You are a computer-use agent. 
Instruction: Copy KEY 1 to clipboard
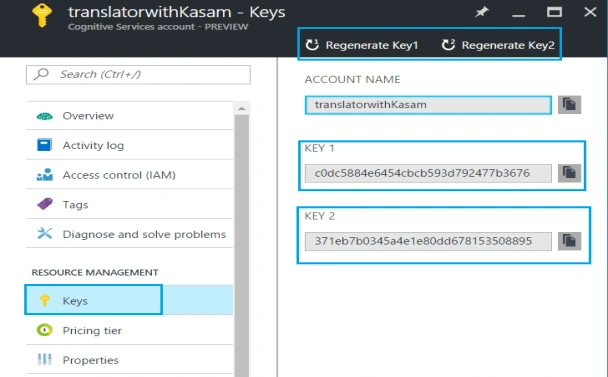point(569,173)
